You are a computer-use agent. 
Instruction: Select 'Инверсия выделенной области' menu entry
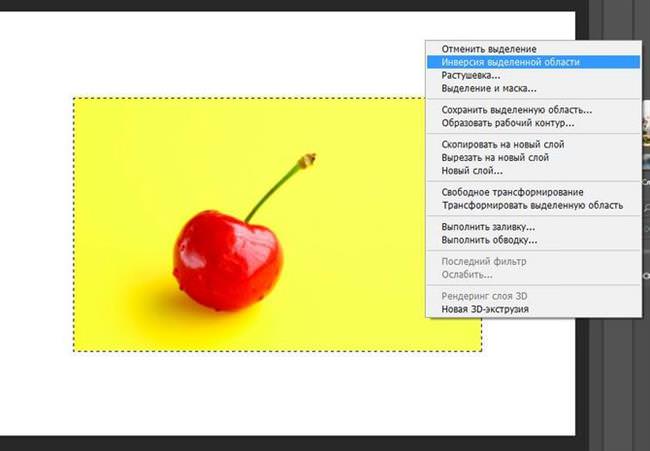coord(534,62)
